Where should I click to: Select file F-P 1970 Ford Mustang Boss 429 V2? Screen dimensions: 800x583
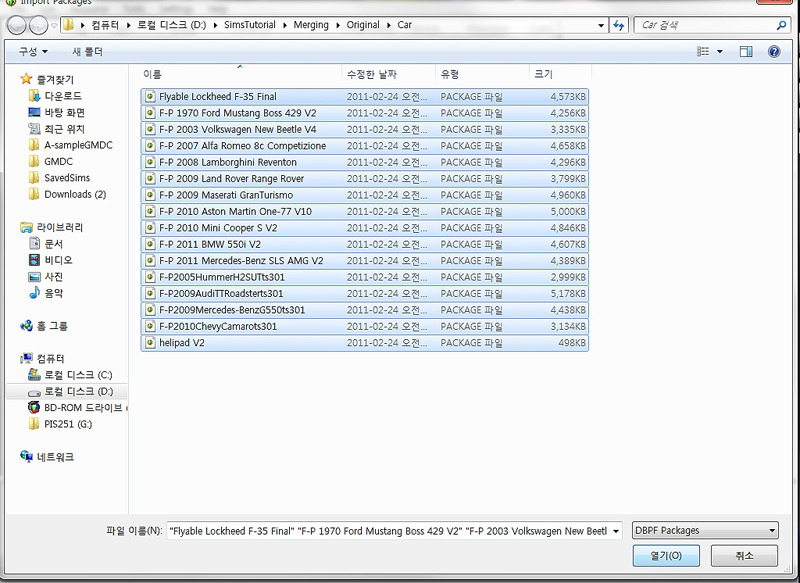(364, 113)
